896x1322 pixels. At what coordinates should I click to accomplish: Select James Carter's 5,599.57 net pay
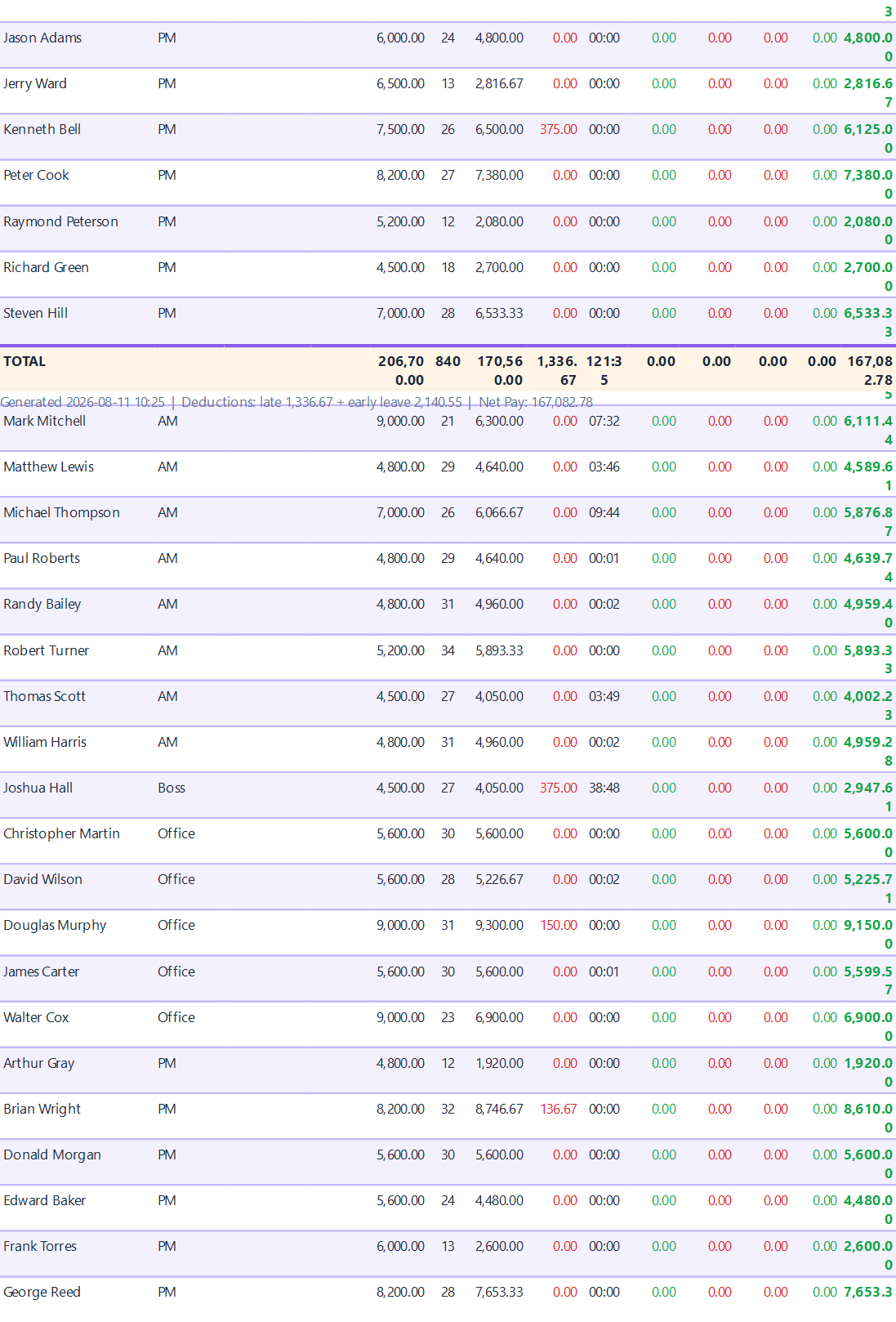pyautogui.click(x=868, y=980)
